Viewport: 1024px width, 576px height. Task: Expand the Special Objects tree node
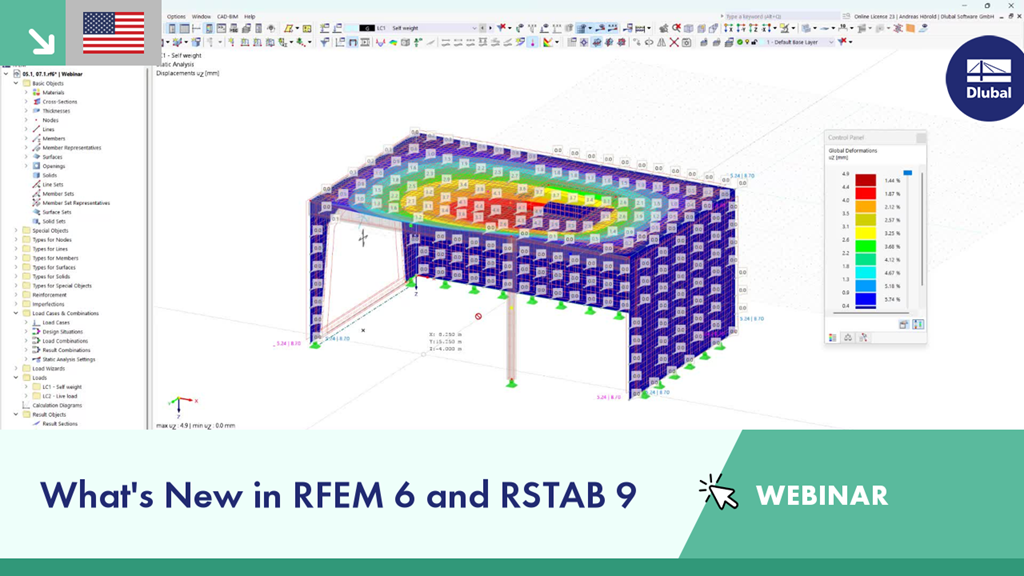pyautogui.click(x=16, y=231)
